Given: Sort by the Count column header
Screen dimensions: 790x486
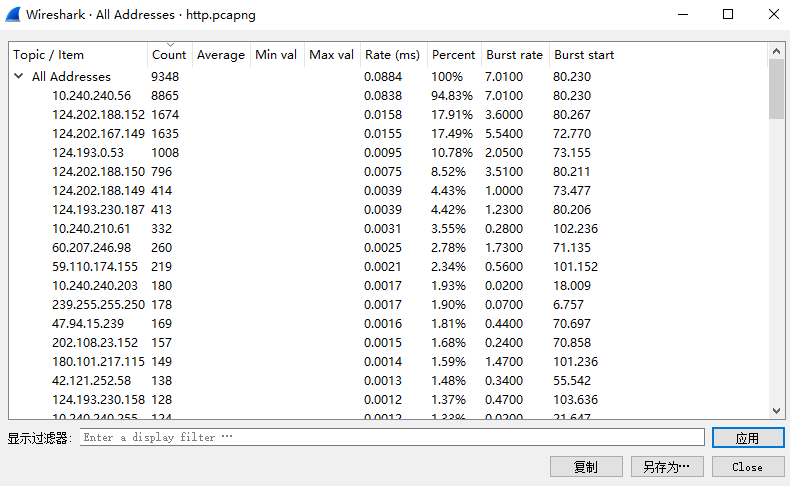Looking at the screenshot, I should pos(169,54).
